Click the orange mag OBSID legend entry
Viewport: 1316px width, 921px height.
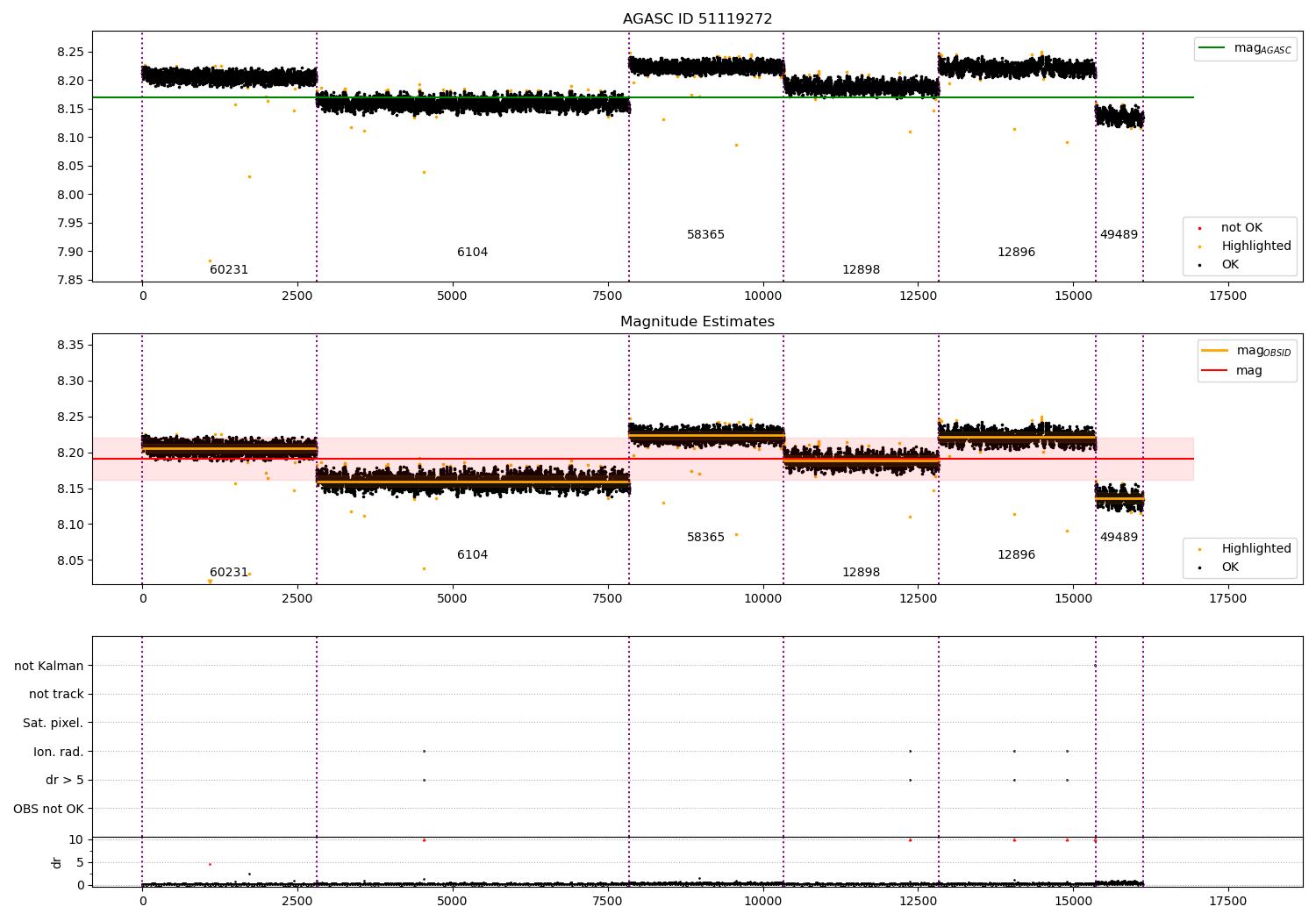(x=1246, y=351)
